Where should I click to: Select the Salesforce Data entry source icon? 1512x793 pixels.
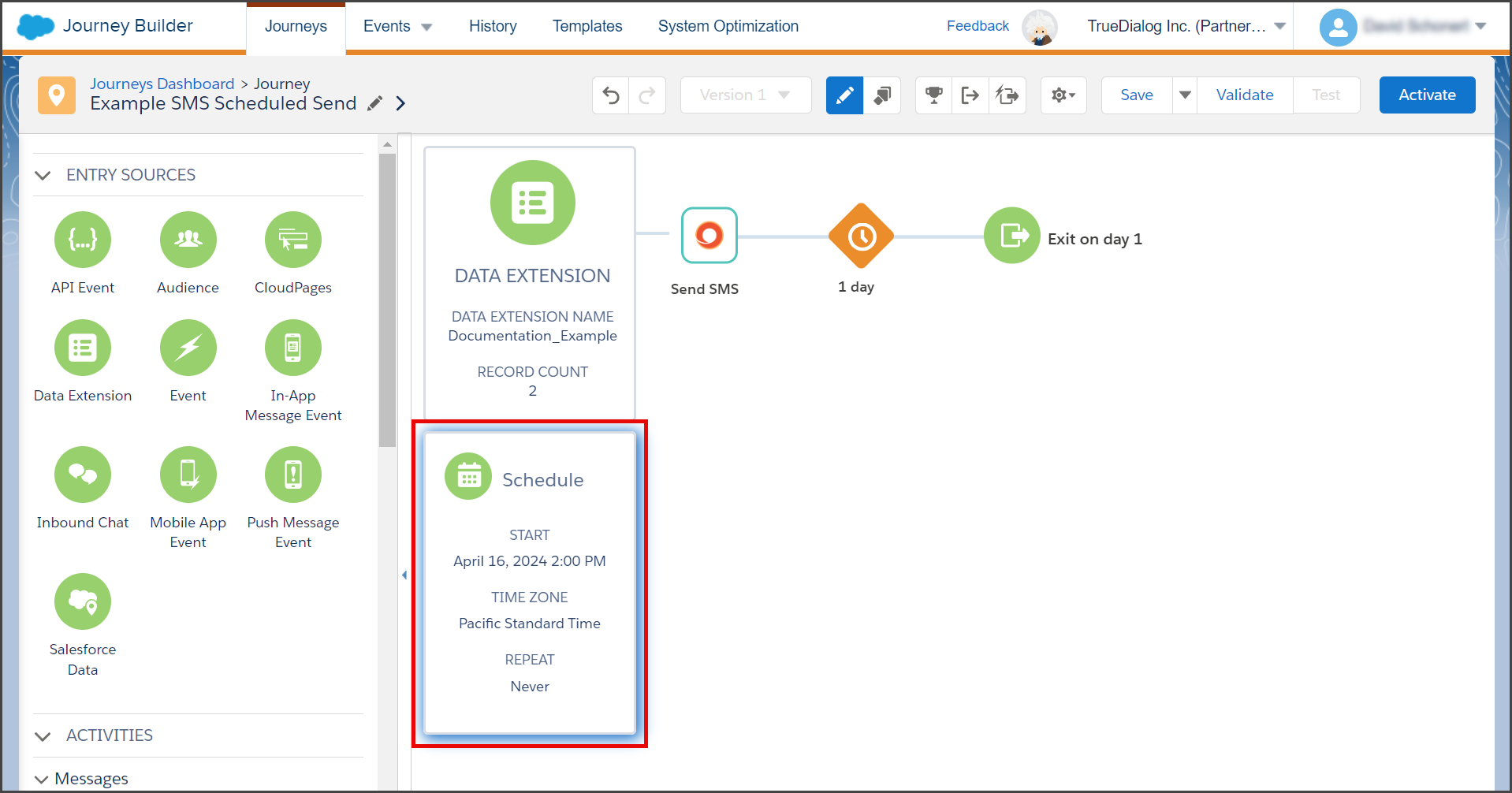[x=83, y=601]
